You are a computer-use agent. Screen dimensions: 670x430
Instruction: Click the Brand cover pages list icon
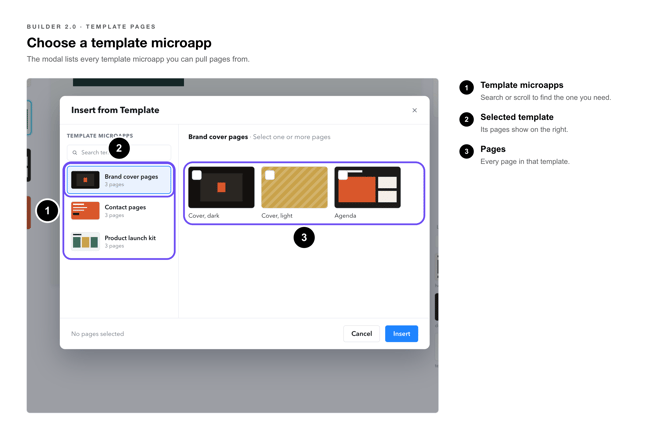click(x=85, y=180)
